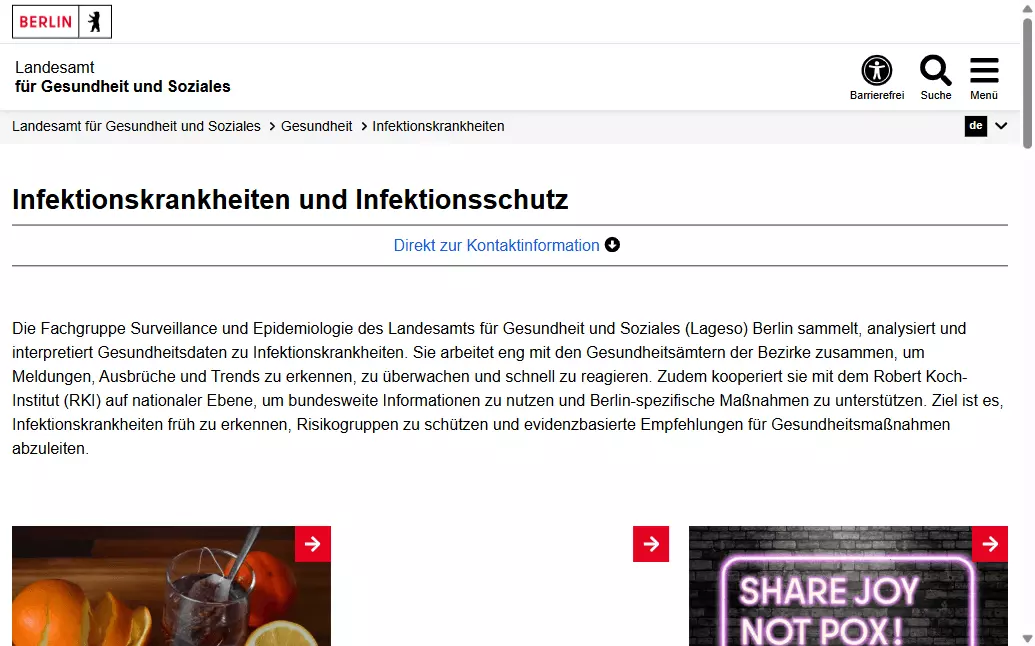
Task: Click the Landesamt für Gesundheit und Soziales site title
Action: (123, 77)
